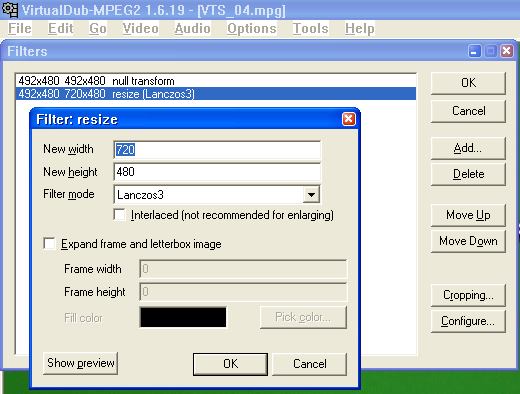Open the Cropping... settings
Image resolution: width=520 pixels, height=394 pixels.
tap(468, 295)
